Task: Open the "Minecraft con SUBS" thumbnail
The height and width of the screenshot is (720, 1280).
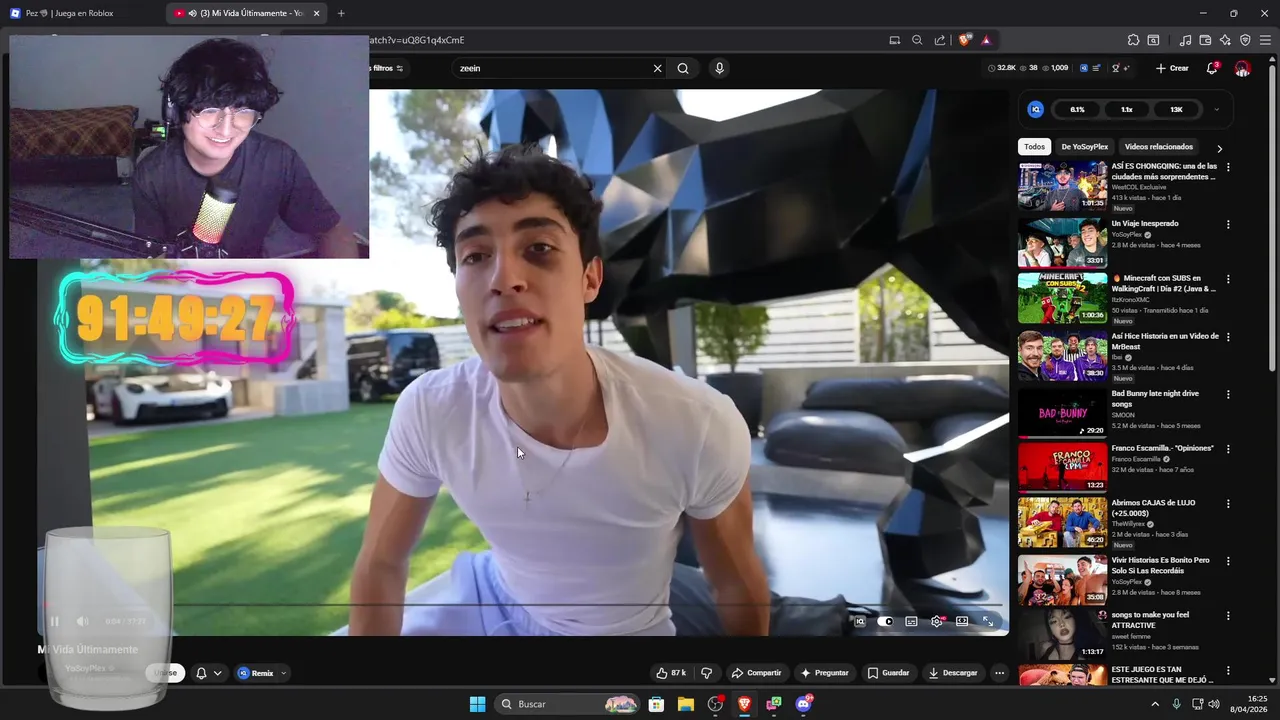Action: click(1062, 298)
